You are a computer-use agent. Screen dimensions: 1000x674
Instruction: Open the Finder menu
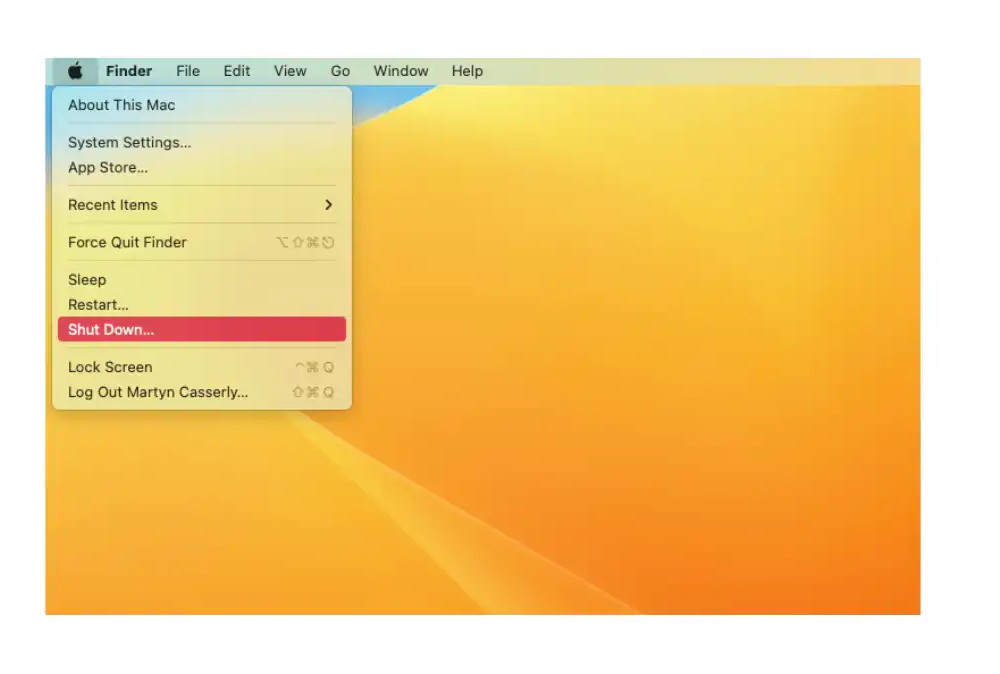[x=129, y=71]
